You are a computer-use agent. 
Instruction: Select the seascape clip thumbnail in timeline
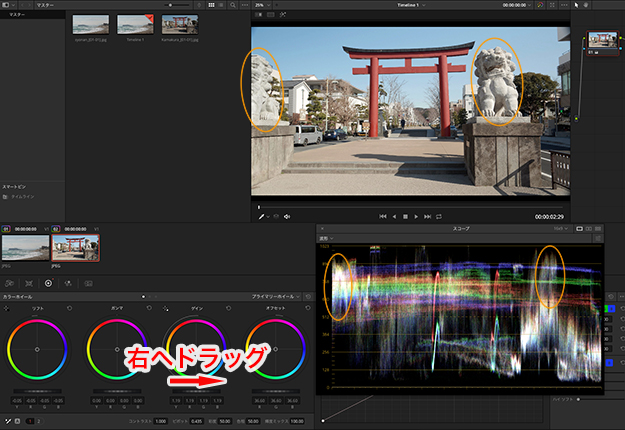(x=24, y=249)
